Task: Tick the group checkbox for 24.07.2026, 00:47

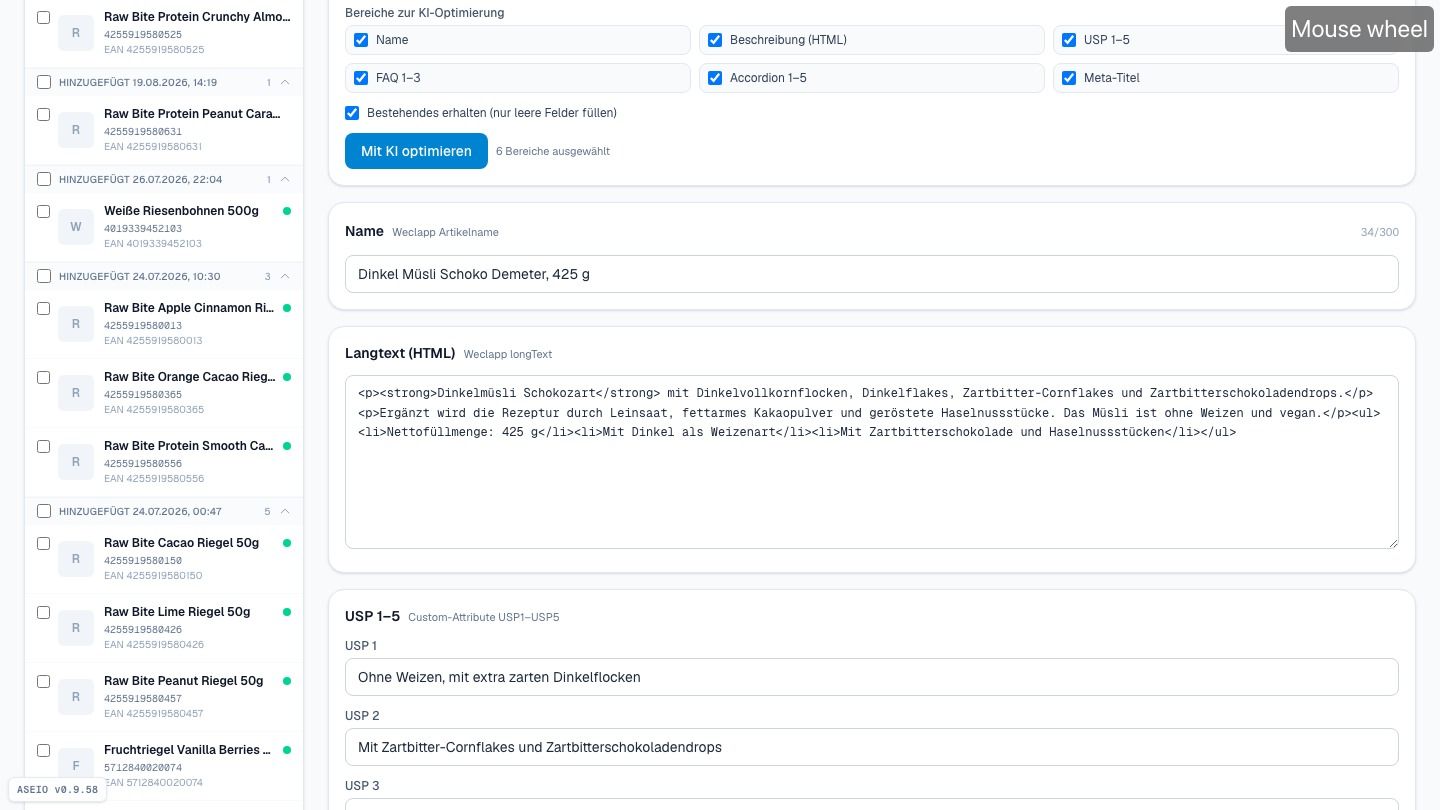Action: click(x=44, y=511)
